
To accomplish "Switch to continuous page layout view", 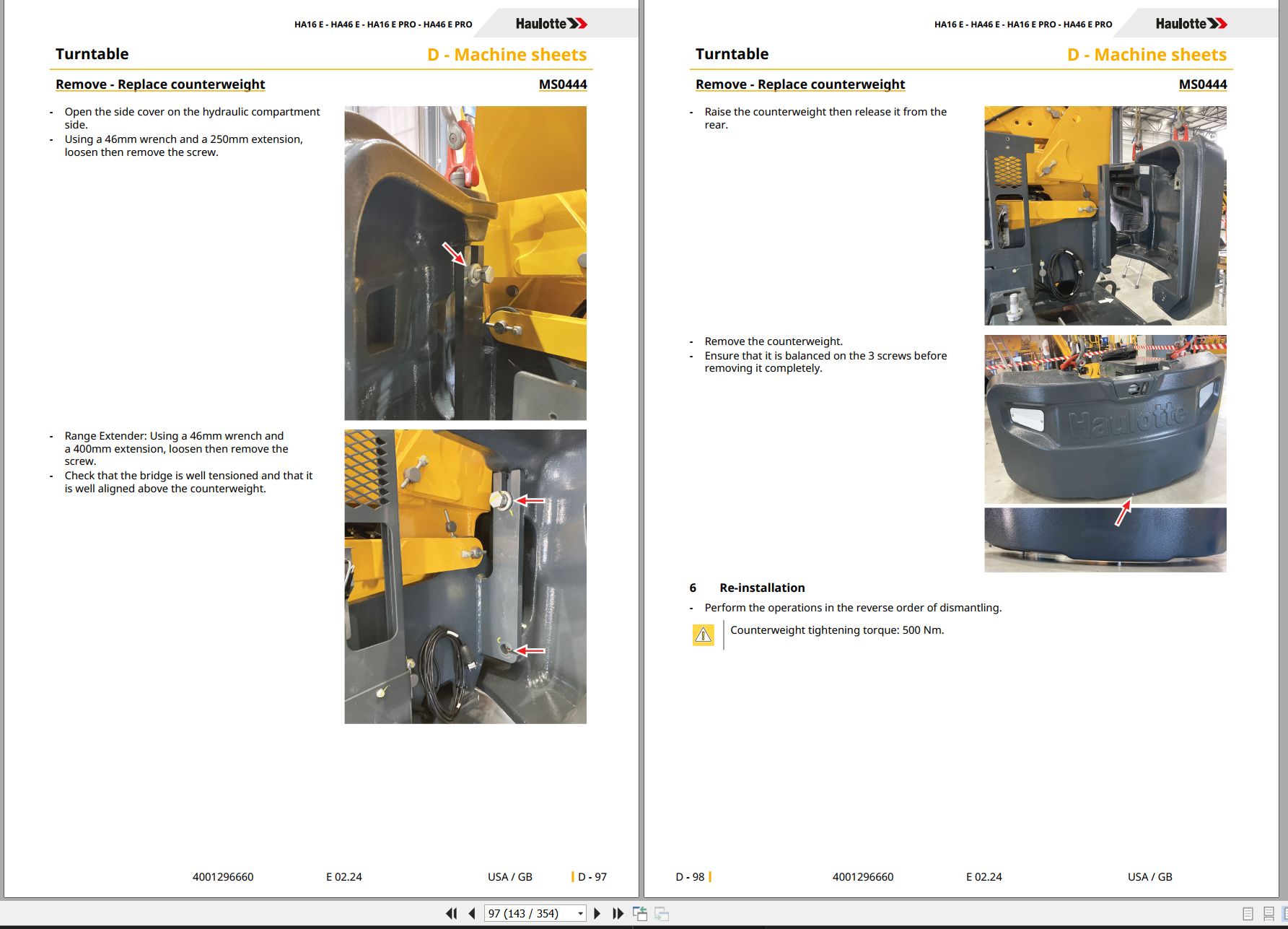I will 1269,914.
